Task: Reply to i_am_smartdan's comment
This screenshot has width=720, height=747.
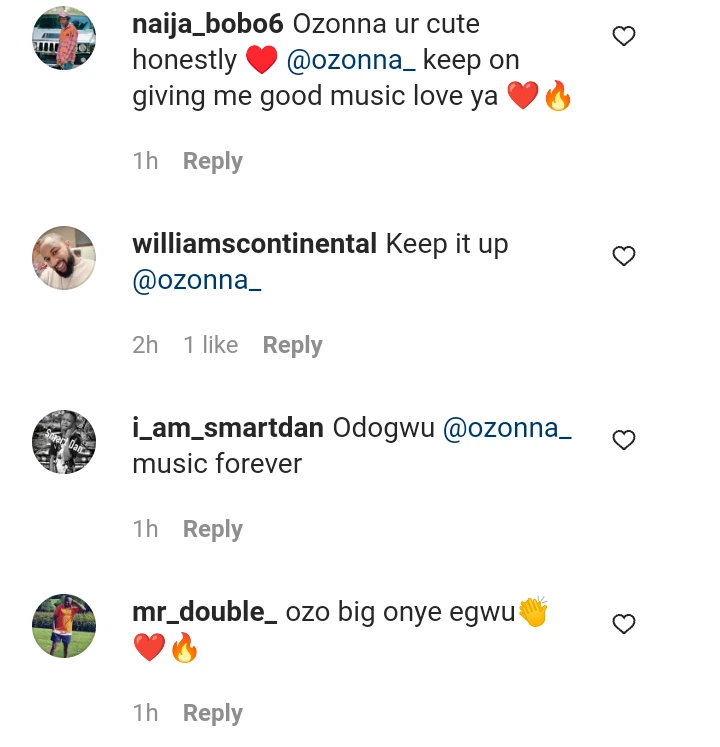Action: click(212, 529)
